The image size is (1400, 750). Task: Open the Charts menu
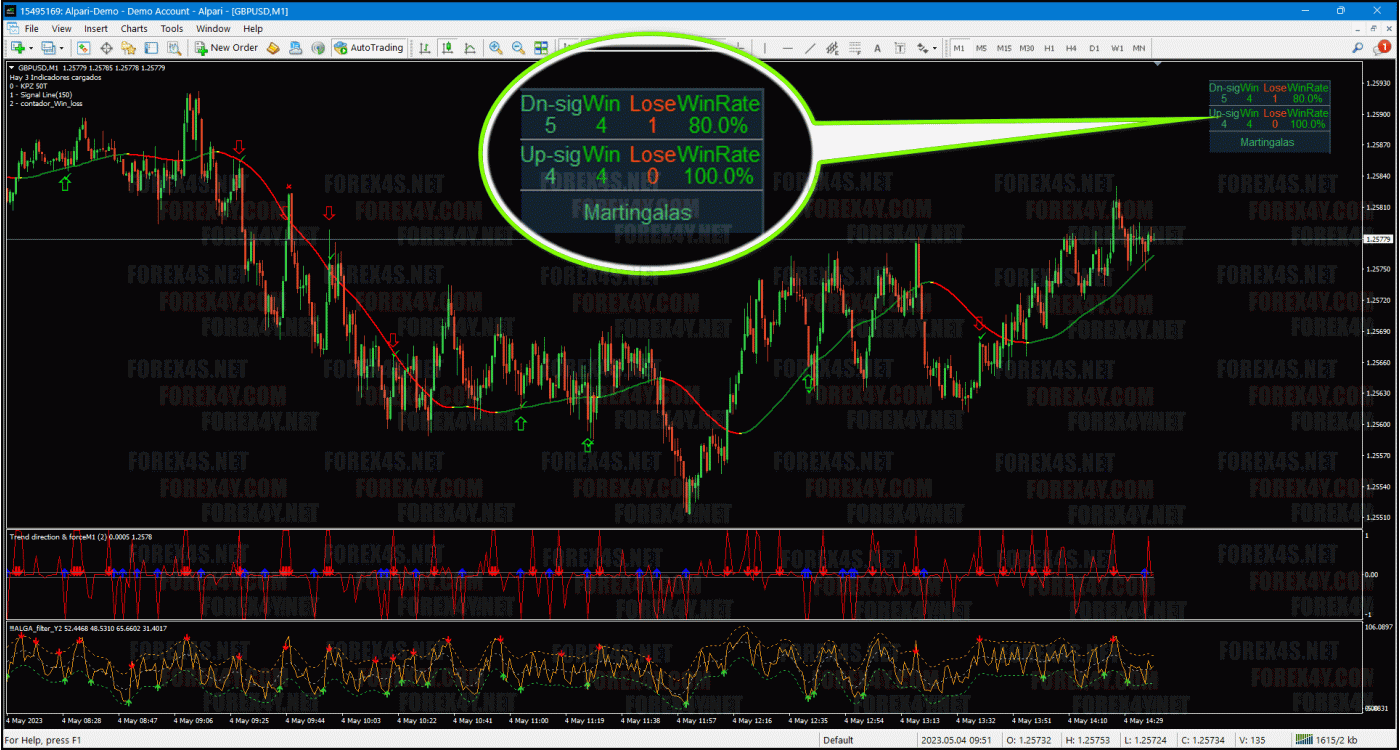[134, 29]
